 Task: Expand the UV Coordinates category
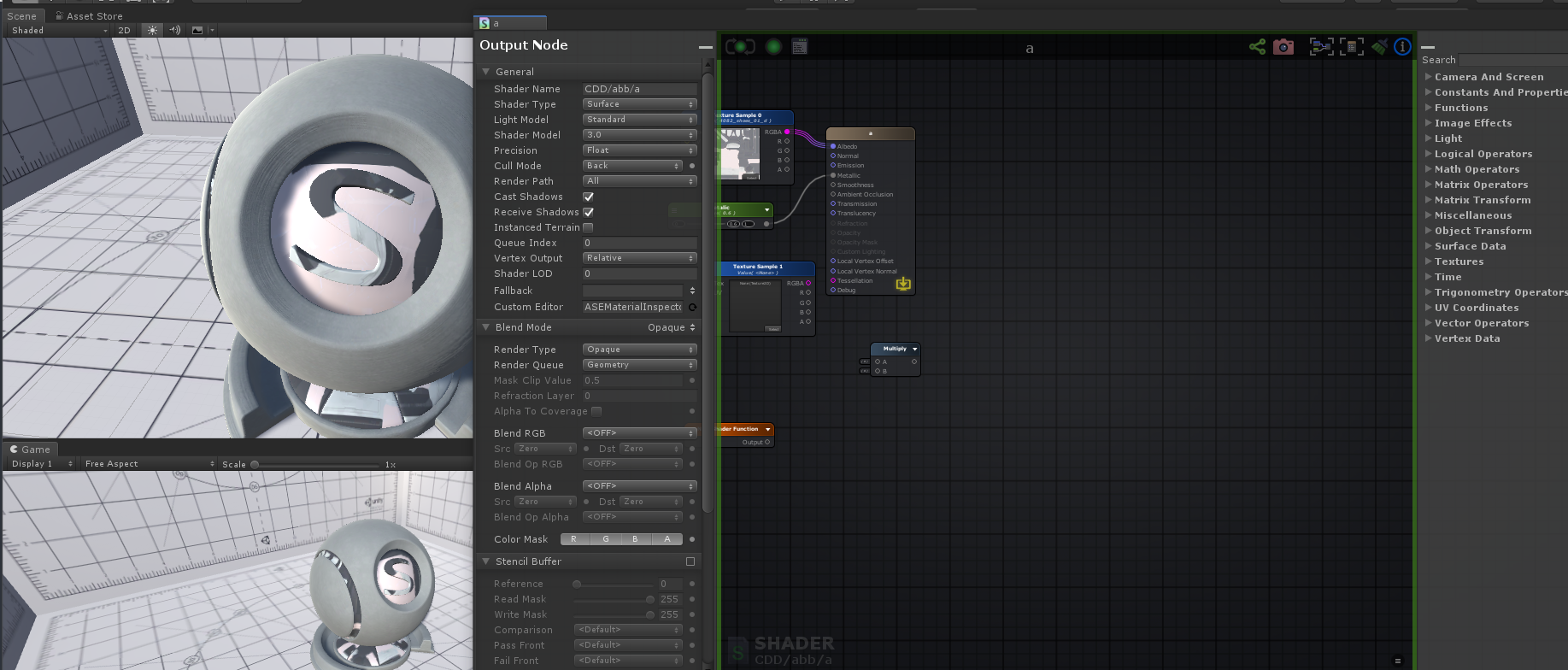[1428, 308]
